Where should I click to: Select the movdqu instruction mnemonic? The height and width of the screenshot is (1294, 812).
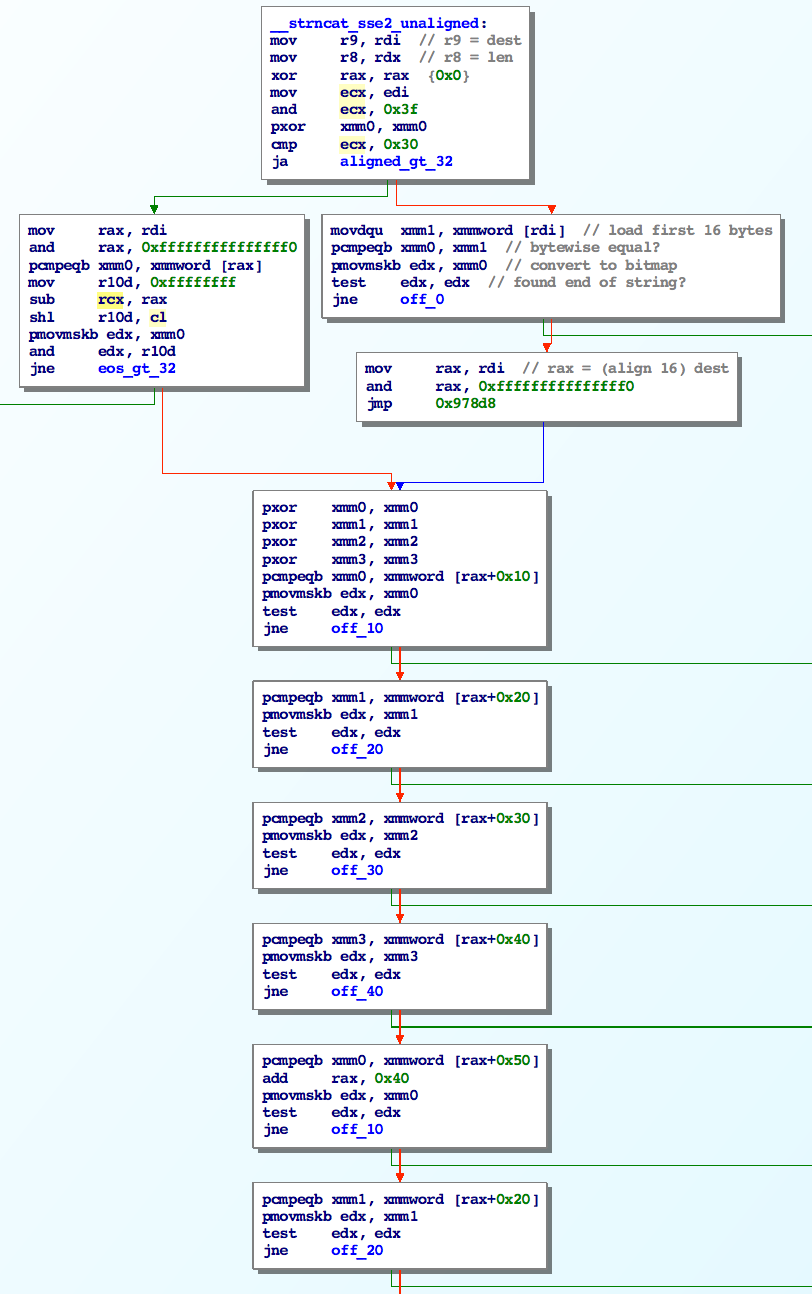tap(356, 230)
